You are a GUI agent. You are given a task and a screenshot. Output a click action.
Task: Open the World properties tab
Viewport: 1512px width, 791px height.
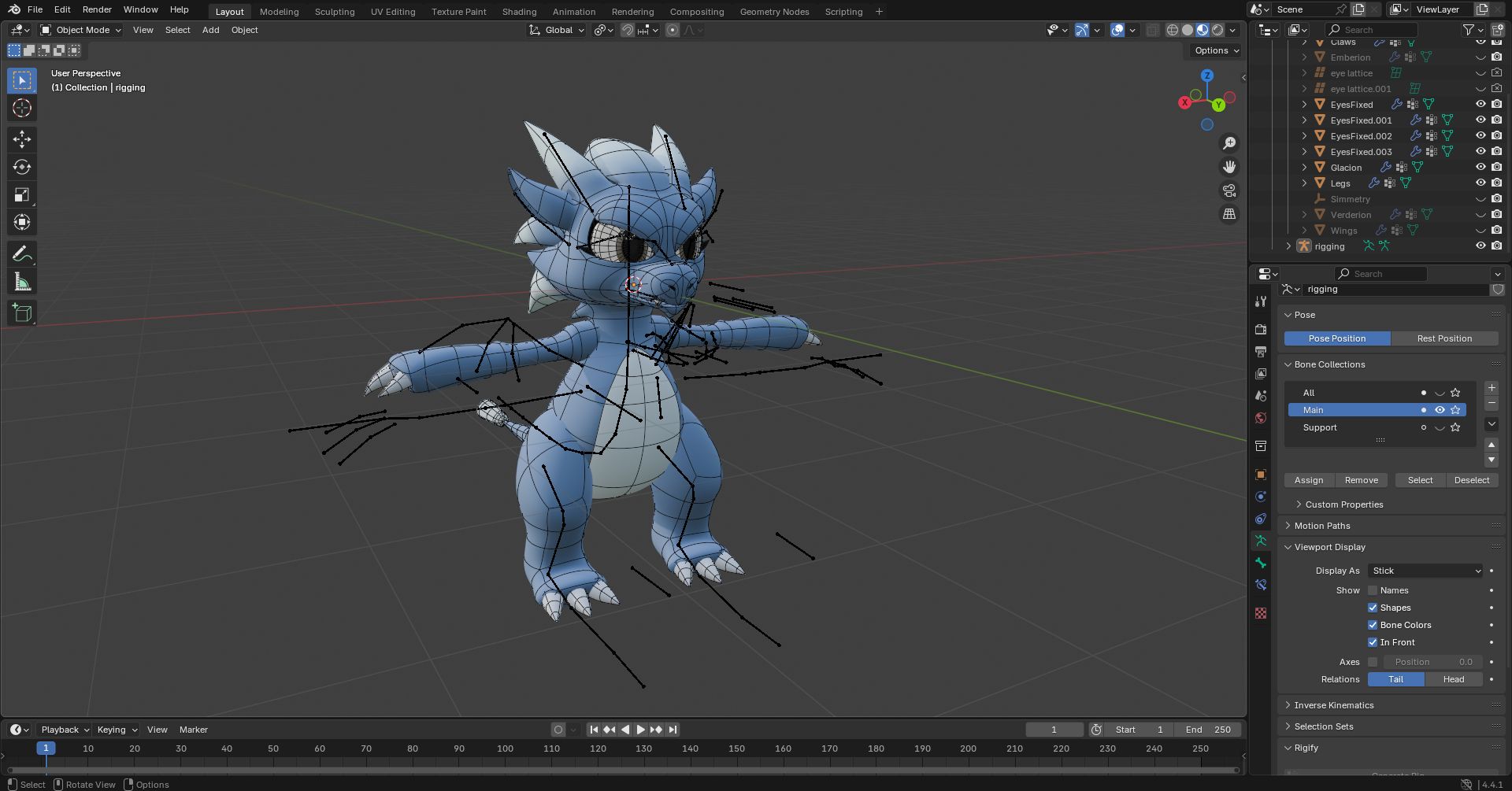click(x=1261, y=417)
